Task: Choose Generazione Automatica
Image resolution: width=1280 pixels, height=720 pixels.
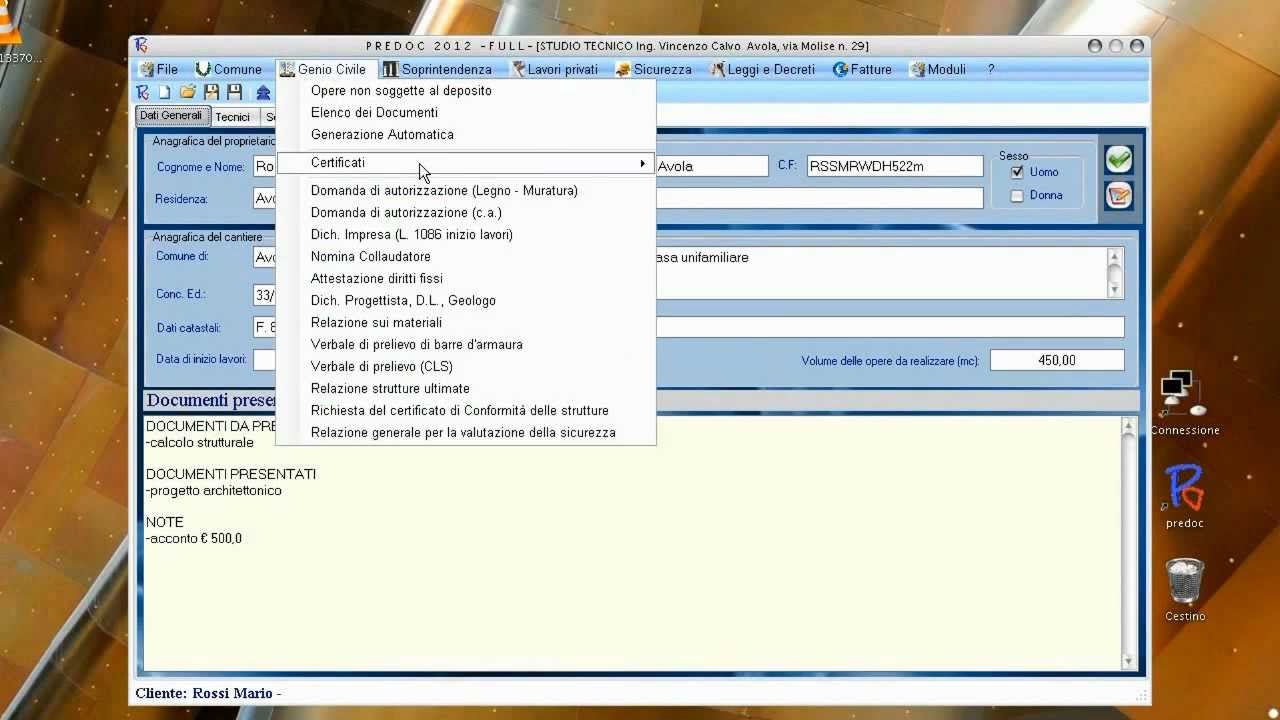Action: [465, 134]
